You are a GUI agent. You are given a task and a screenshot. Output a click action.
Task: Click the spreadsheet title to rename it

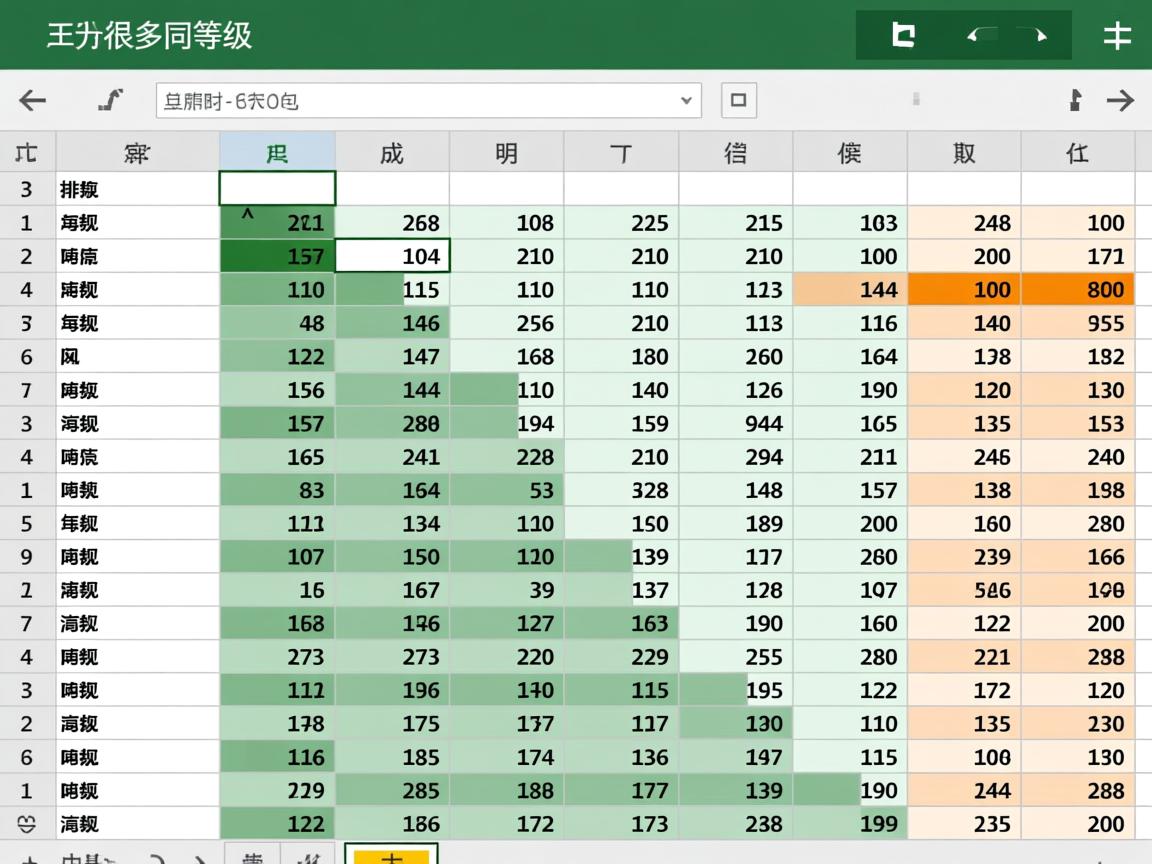coord(148,35)
